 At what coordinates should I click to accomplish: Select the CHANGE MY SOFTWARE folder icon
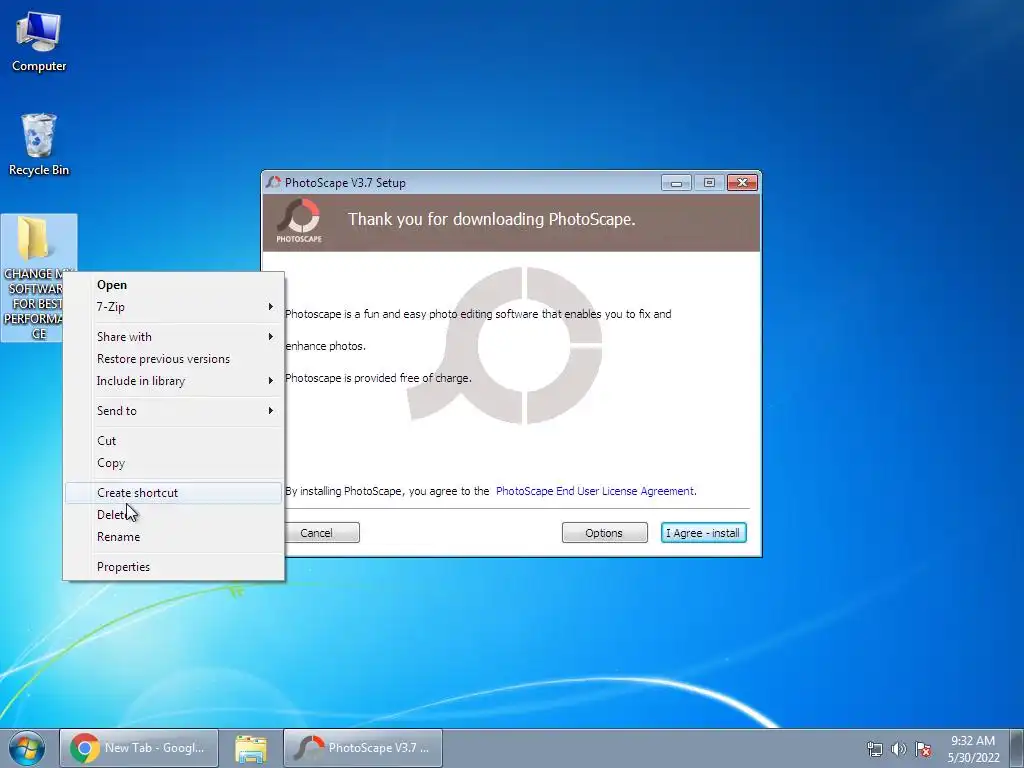(x=39, y=278)
